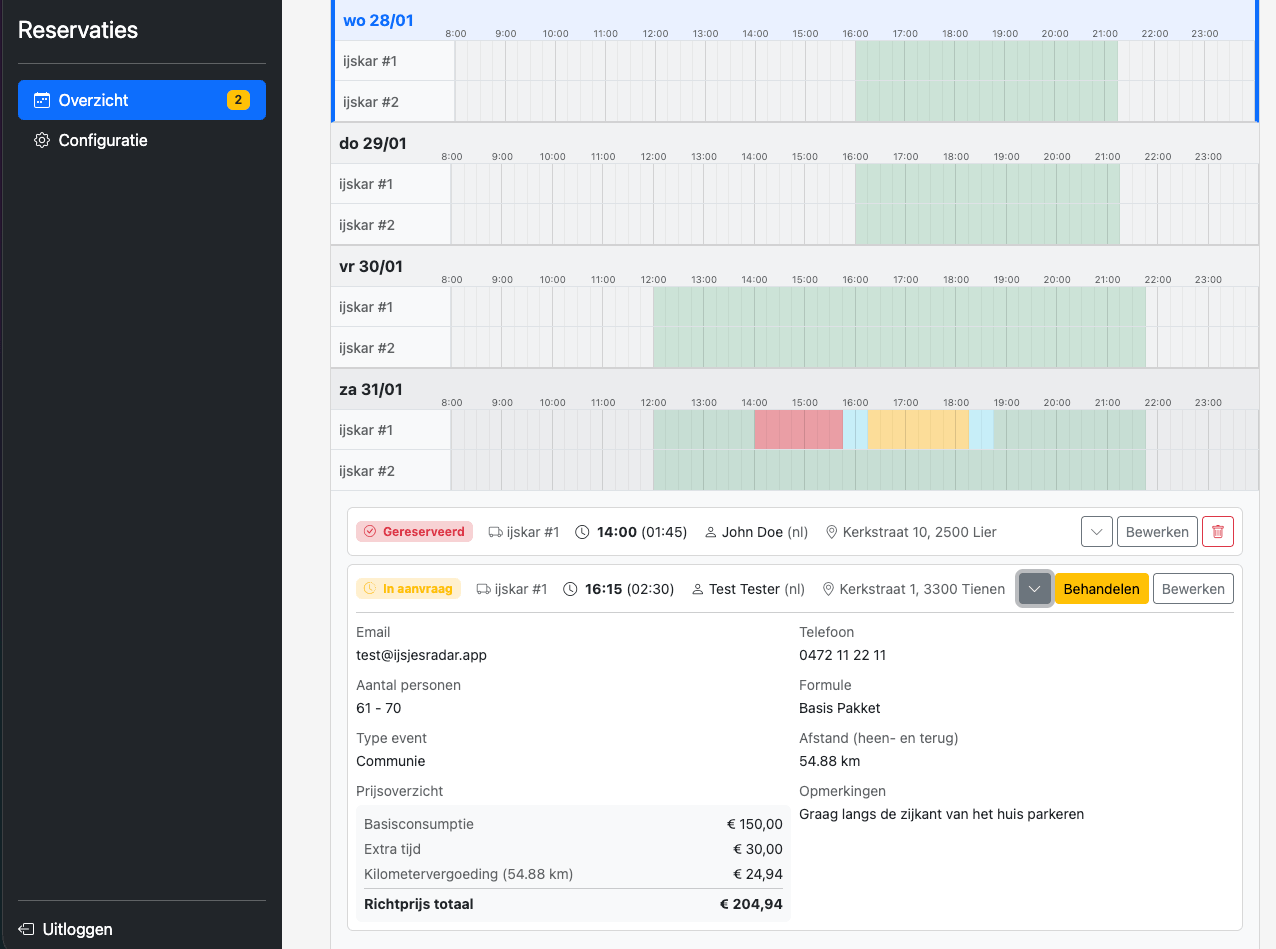Click the green availability block for za 31/01 ijskar #2
This screenshot has width=1276, height=949.
pyautogui.click(x=899, y=471)
